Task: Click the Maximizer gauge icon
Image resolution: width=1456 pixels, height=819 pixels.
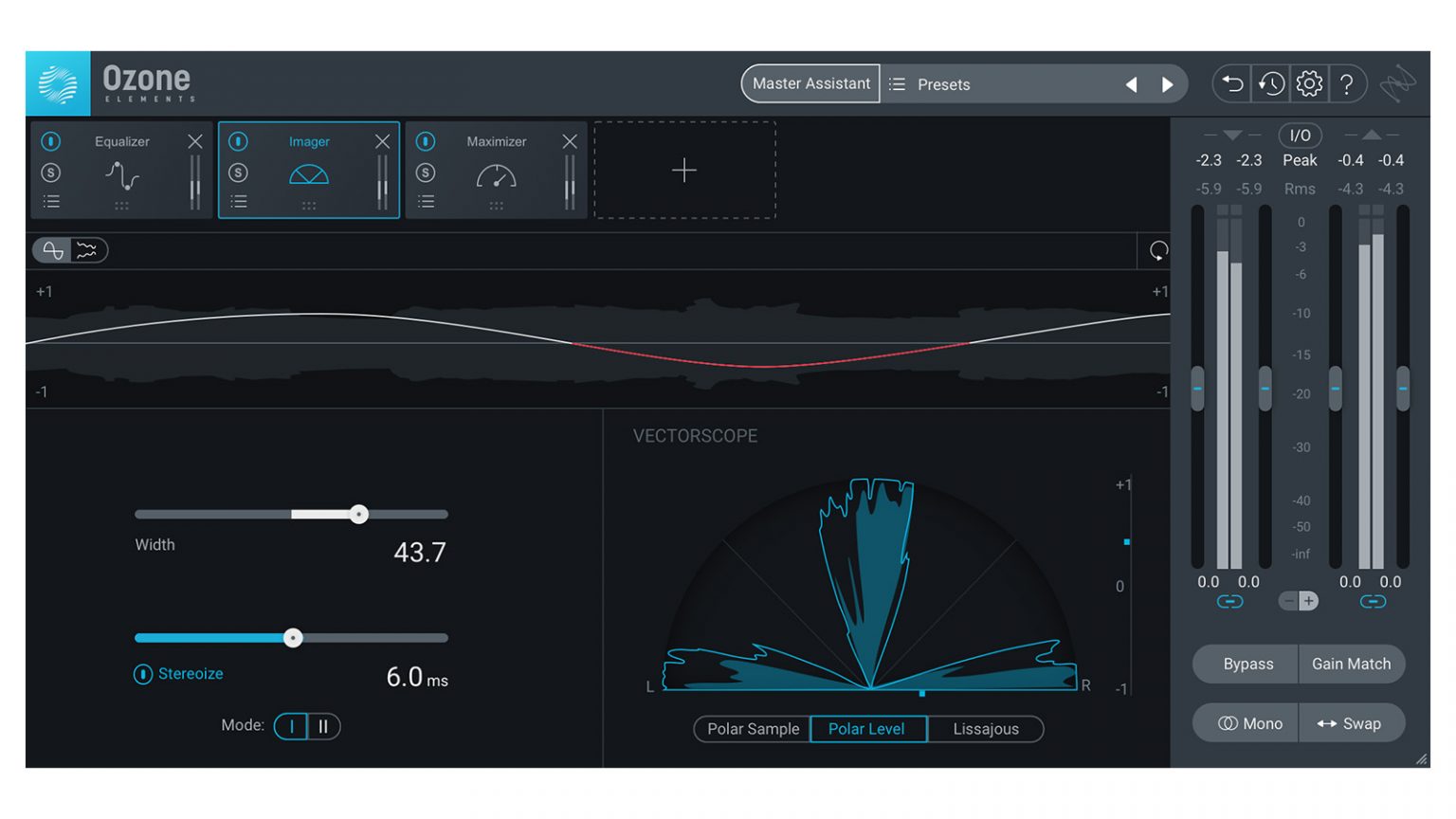Action: tap(496, 174)
